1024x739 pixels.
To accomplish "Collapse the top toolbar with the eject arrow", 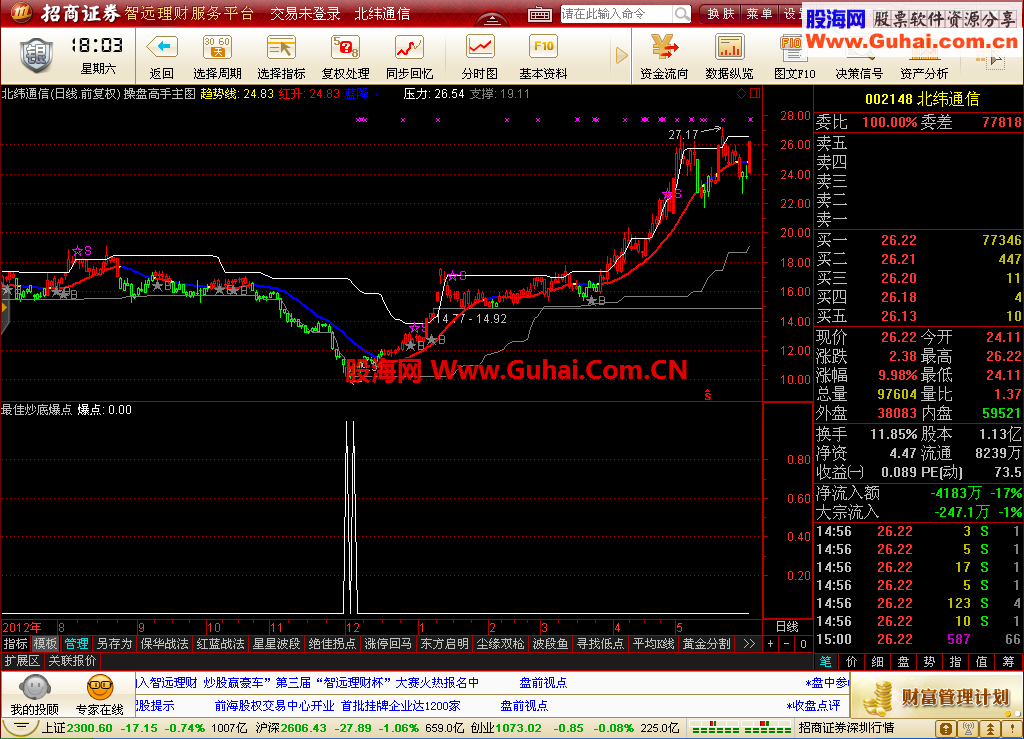I will (492, 20).
